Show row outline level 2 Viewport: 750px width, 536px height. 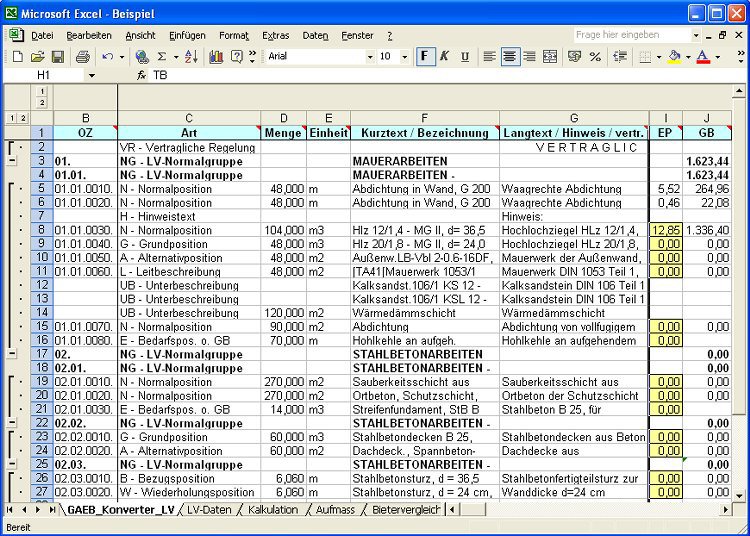tap(23, 118)
